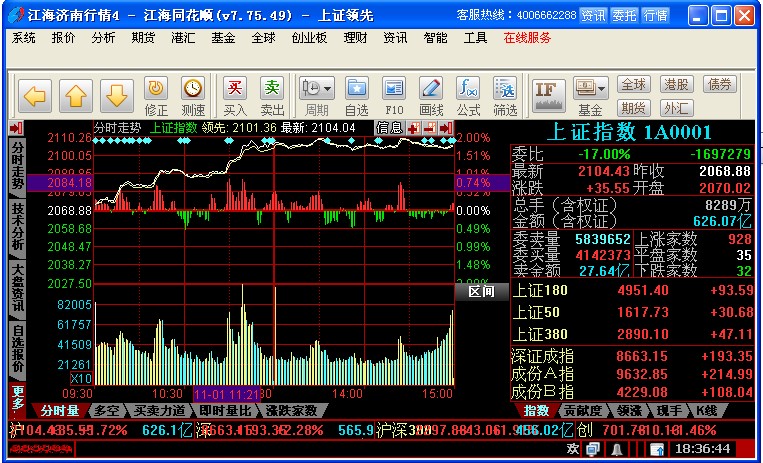Switch to the 分时量 tab

pyautogui.click(x=60, y=410)
